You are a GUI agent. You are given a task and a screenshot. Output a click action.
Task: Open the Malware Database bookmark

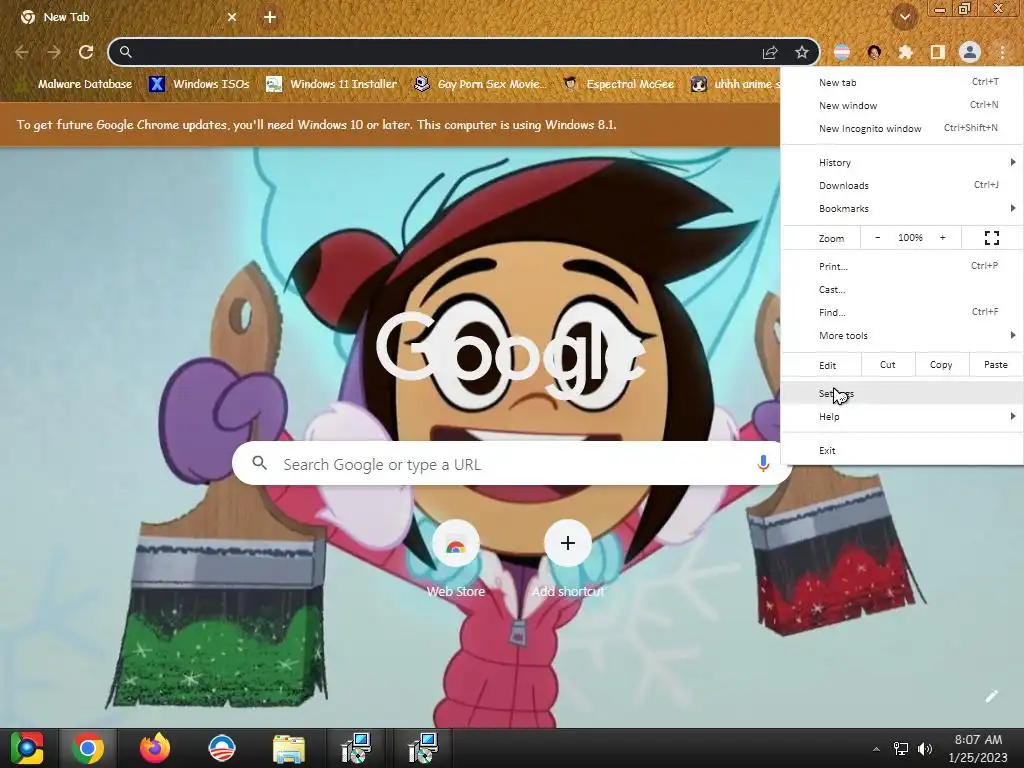click(75, 84)
